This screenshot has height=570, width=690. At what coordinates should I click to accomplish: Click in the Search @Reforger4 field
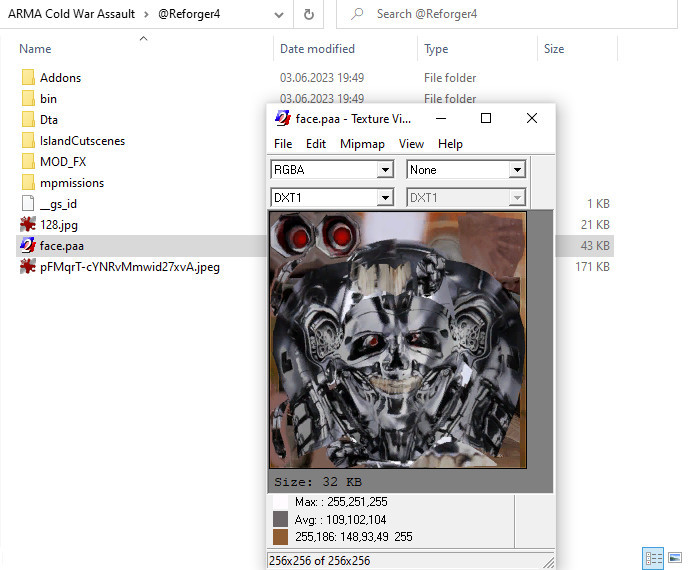click(x=506, y=14)
